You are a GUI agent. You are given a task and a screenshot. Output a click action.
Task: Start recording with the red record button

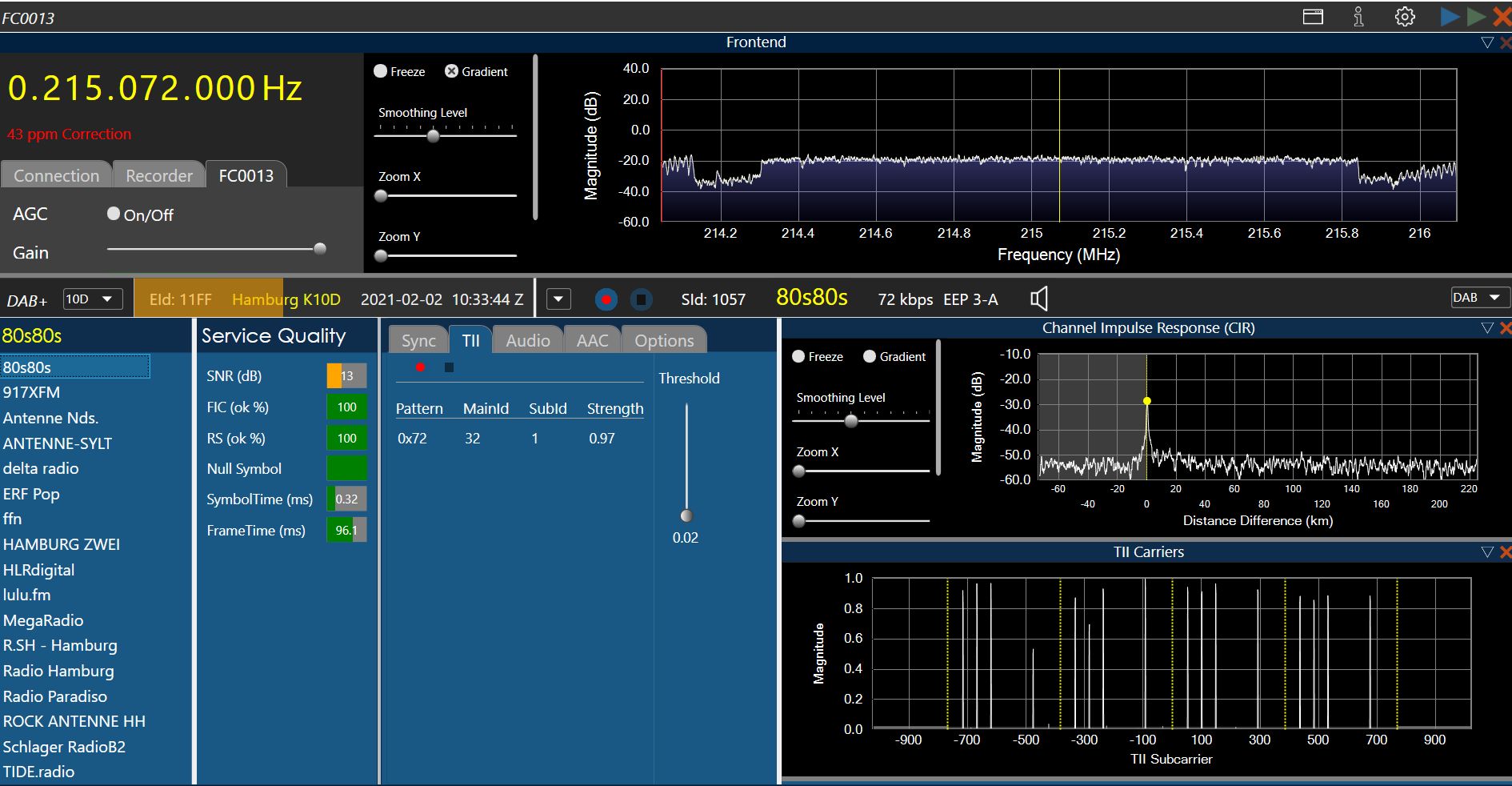[606, 299]
